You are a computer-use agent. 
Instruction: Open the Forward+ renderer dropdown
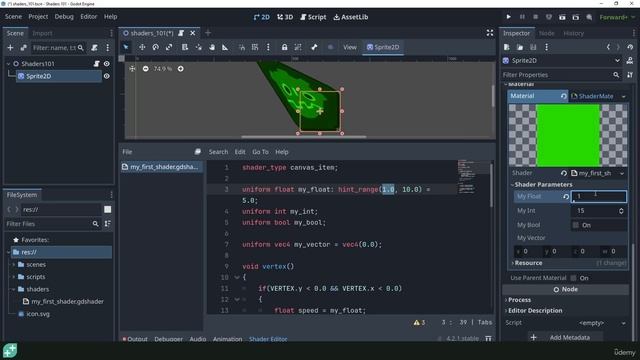click(617, 17)
